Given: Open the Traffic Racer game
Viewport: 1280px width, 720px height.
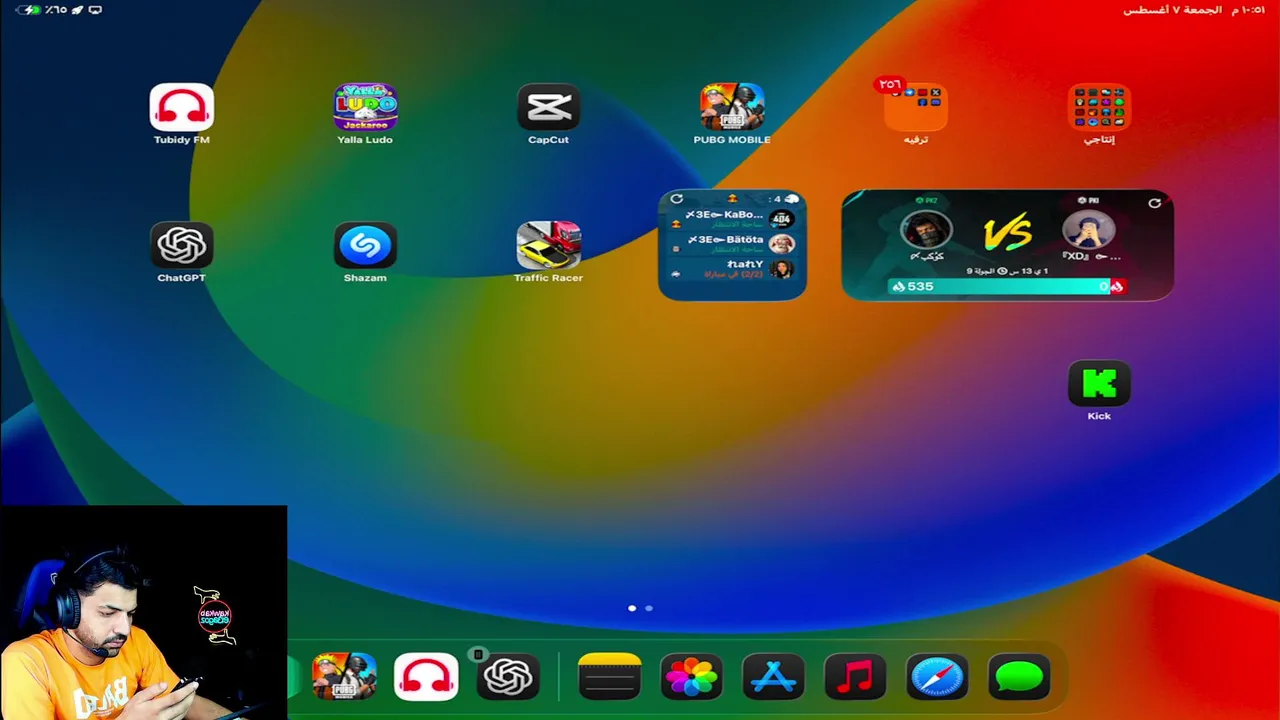Looking at the screenshot, I should (x=548, y=245).
